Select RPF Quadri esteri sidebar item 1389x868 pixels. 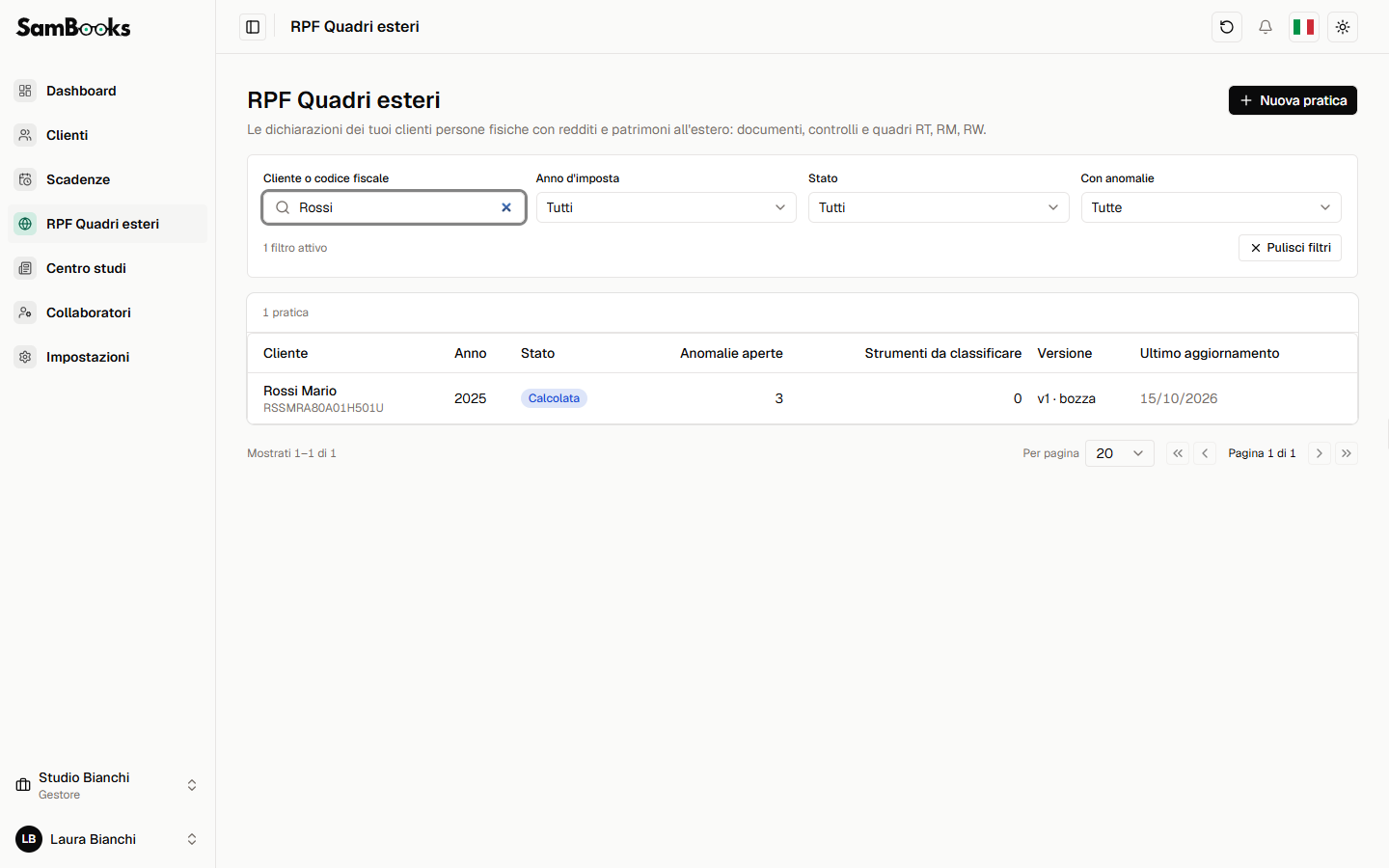[108, 224]
